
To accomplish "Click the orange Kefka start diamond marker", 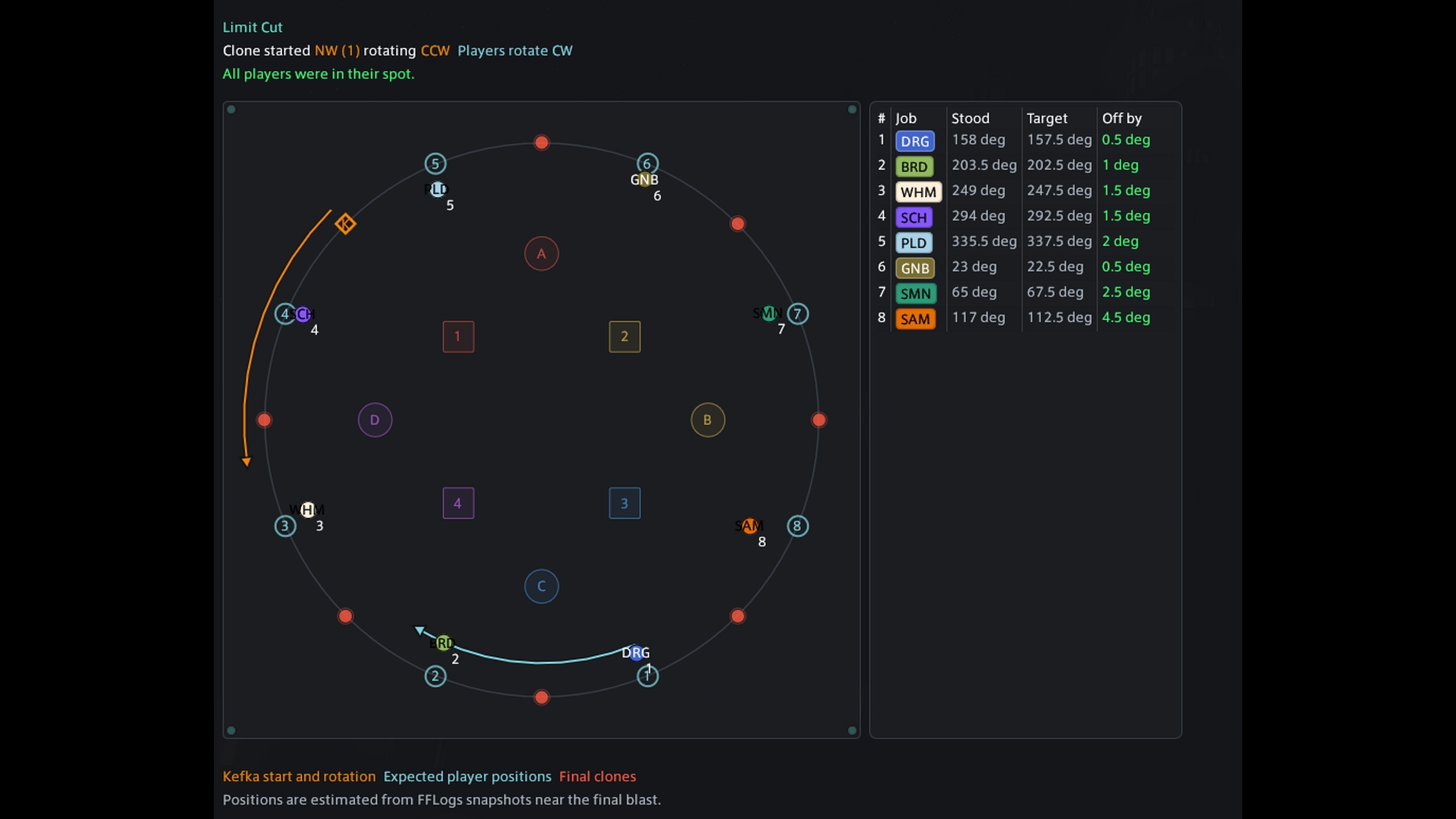I will click(x=345, y=224).
